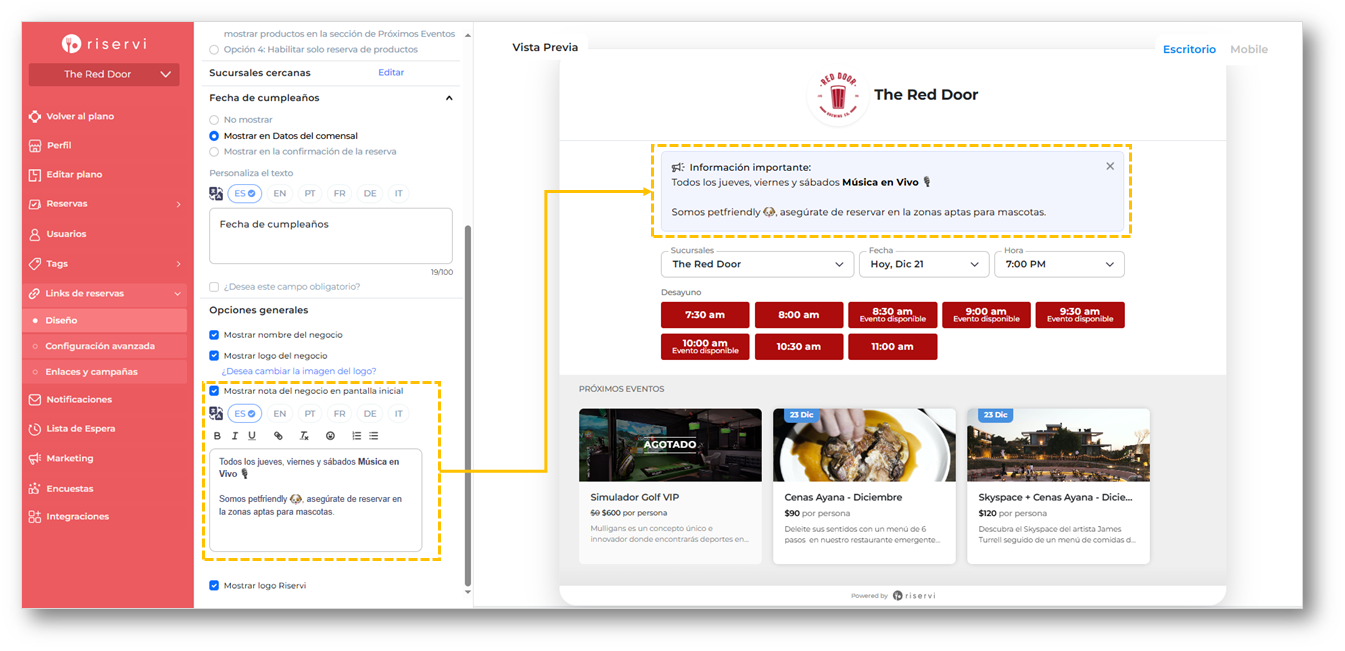Open The Red Door selector in sidebar
Screen dimensions: 1345x651
[104, 74]
